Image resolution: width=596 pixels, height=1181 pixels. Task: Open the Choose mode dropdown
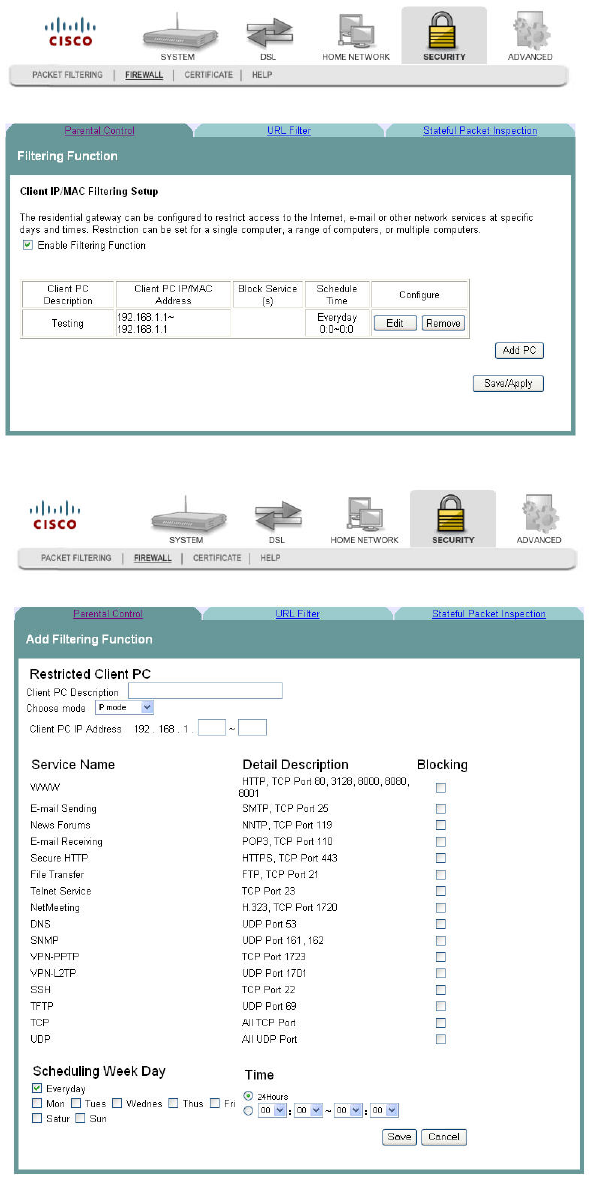coord(124,708)
